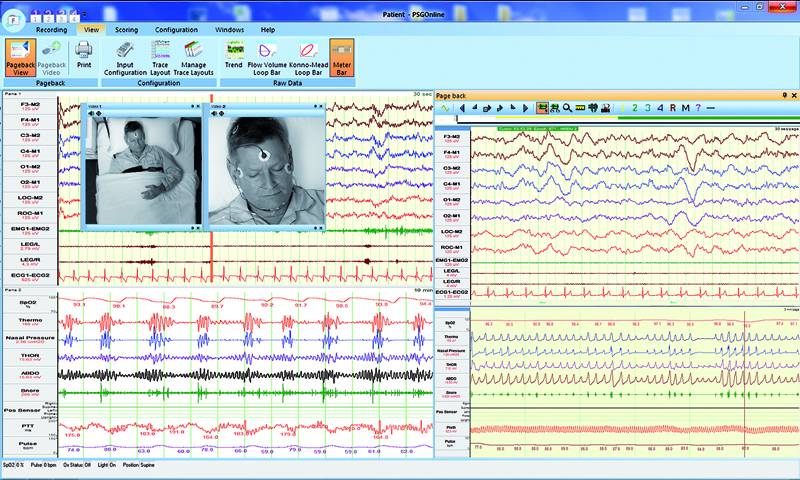
Task: Click the Video 2 patient face window
Action: tap(266, 170)
